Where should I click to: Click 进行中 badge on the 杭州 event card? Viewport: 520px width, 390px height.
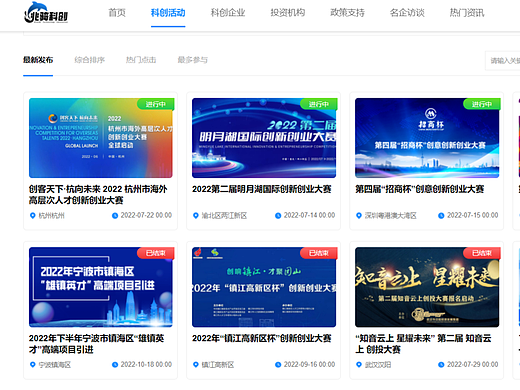click(x=156, y=104)
